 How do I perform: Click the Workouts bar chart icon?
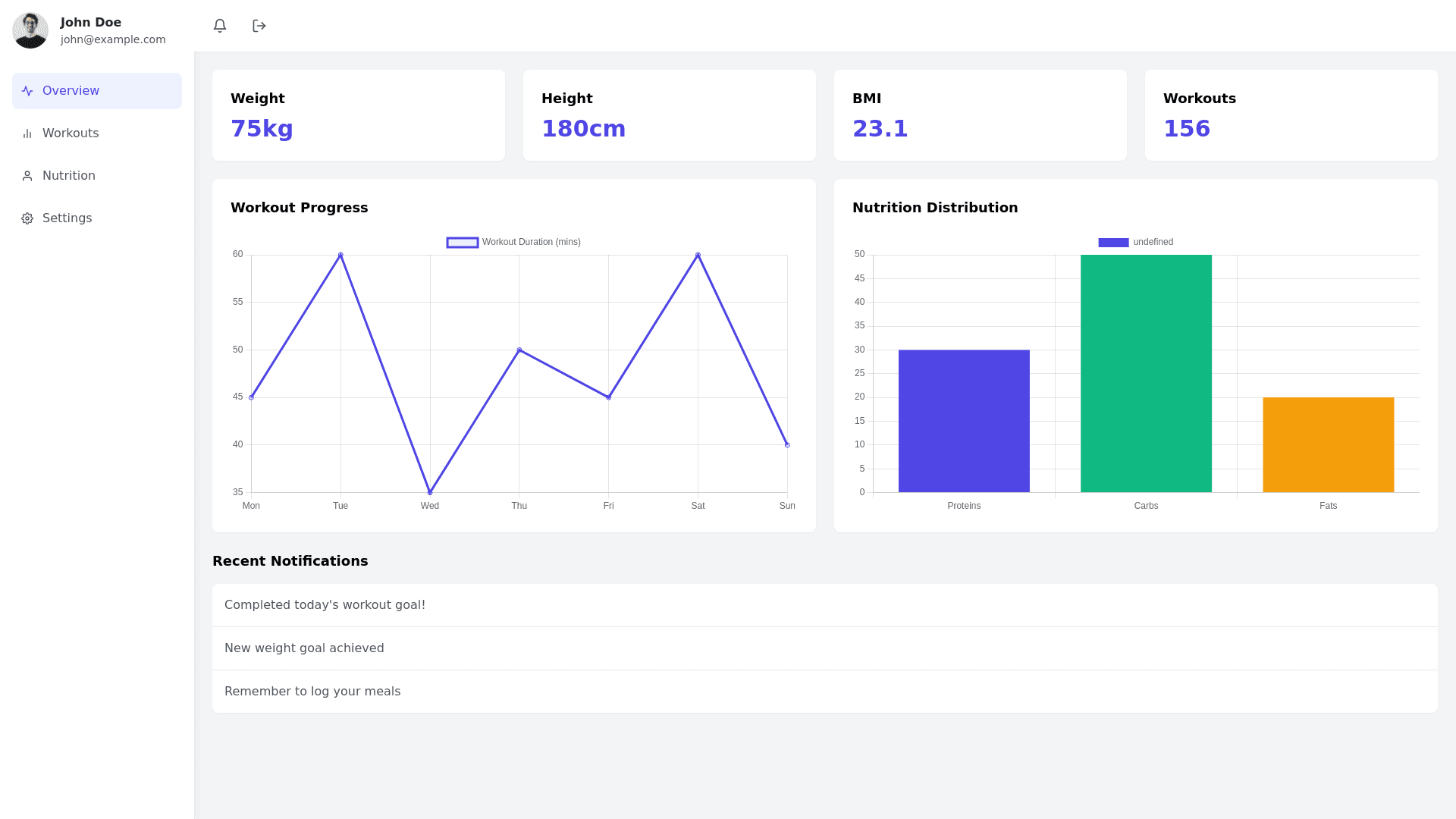point(27,133)
